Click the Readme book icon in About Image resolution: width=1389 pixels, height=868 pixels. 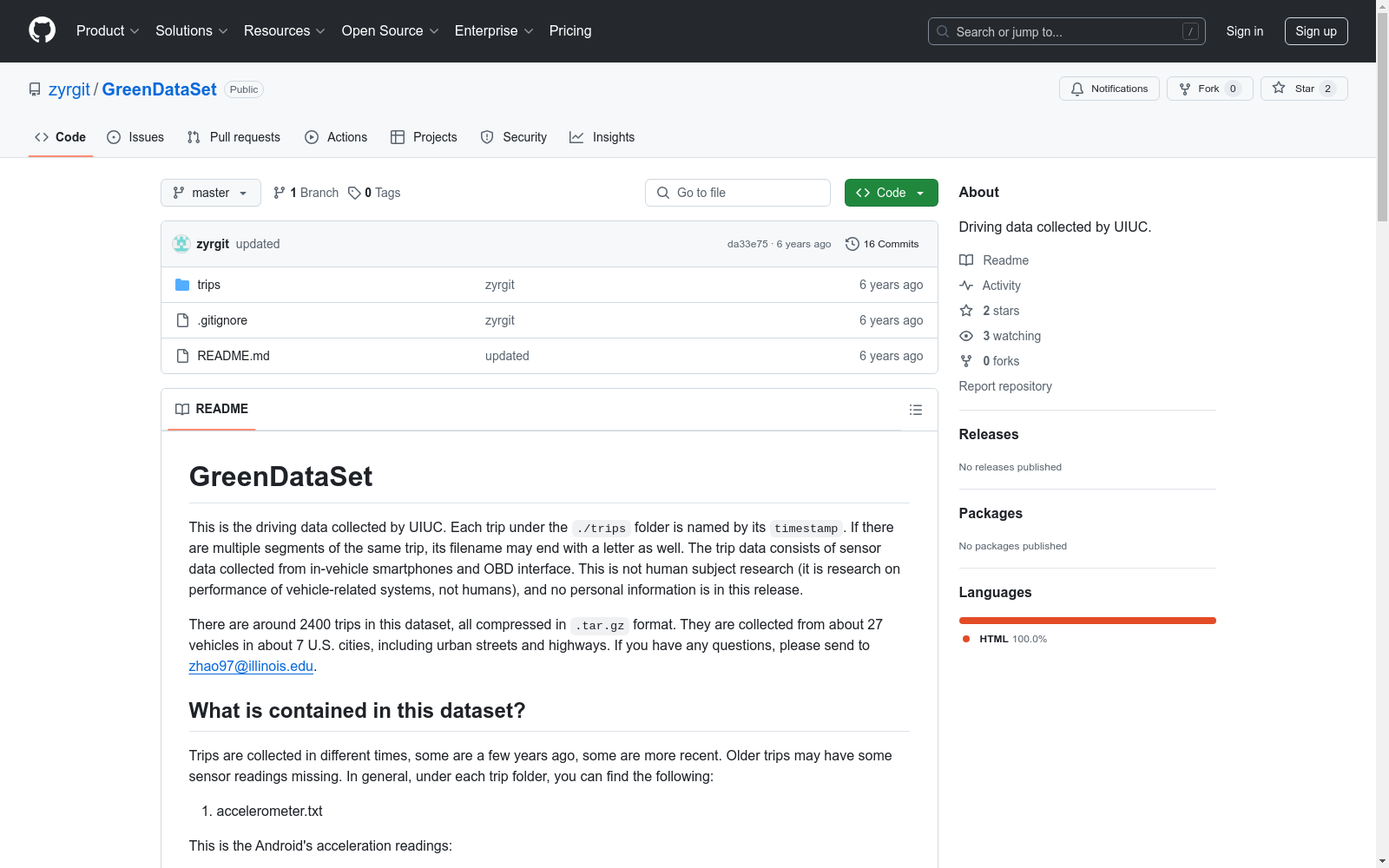[966, 260]
